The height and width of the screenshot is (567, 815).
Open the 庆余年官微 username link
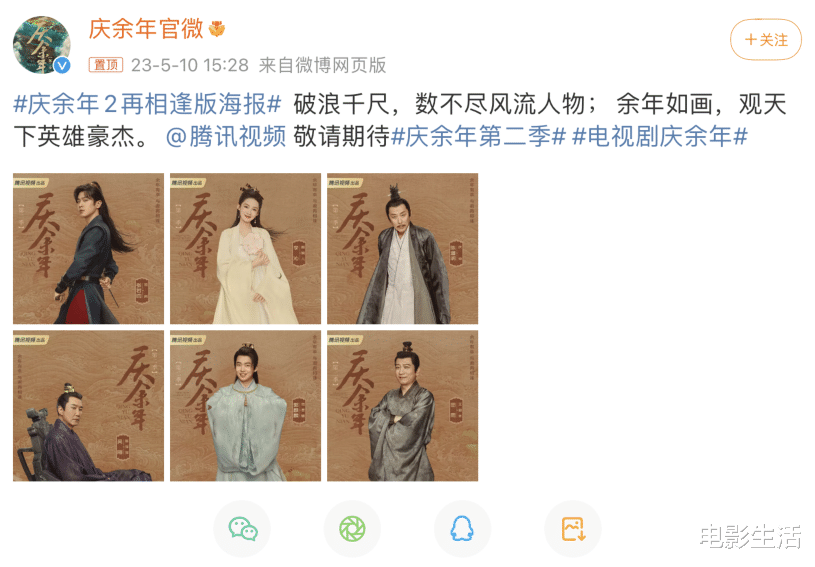pyautogui.click(x=146, y=29)
